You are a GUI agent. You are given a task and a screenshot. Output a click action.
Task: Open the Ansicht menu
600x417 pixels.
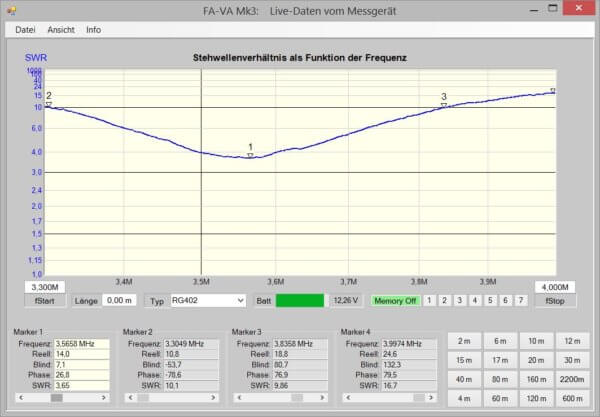point(61,30)
